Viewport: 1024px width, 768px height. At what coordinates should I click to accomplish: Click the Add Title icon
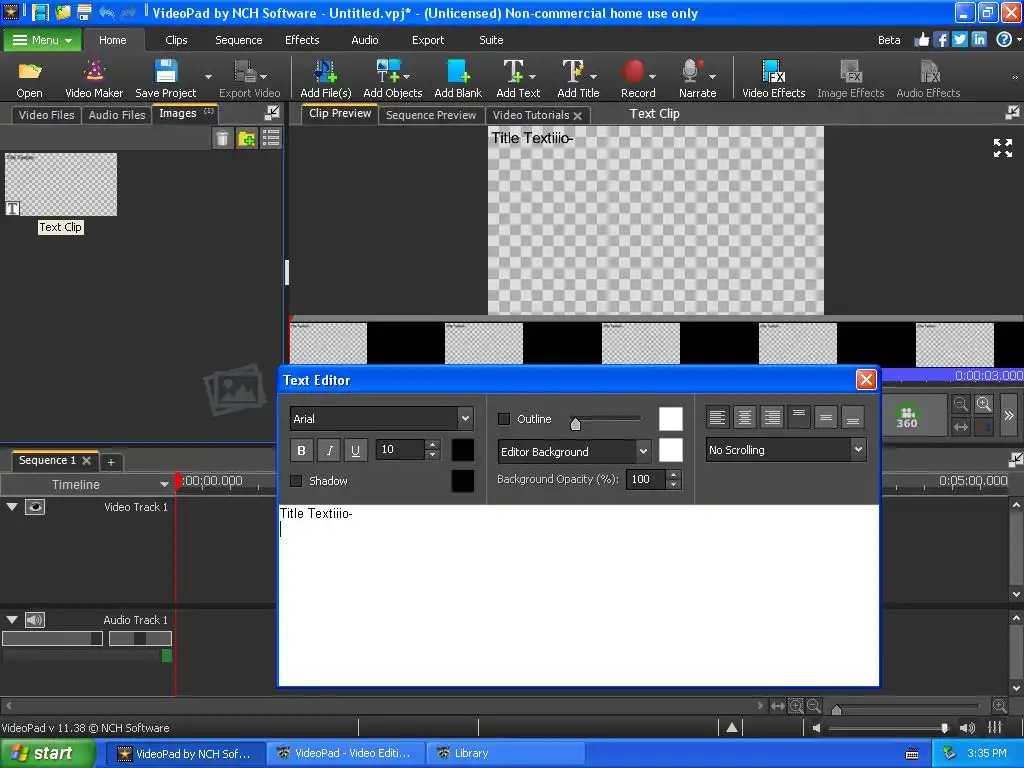[x=573, y=71]
